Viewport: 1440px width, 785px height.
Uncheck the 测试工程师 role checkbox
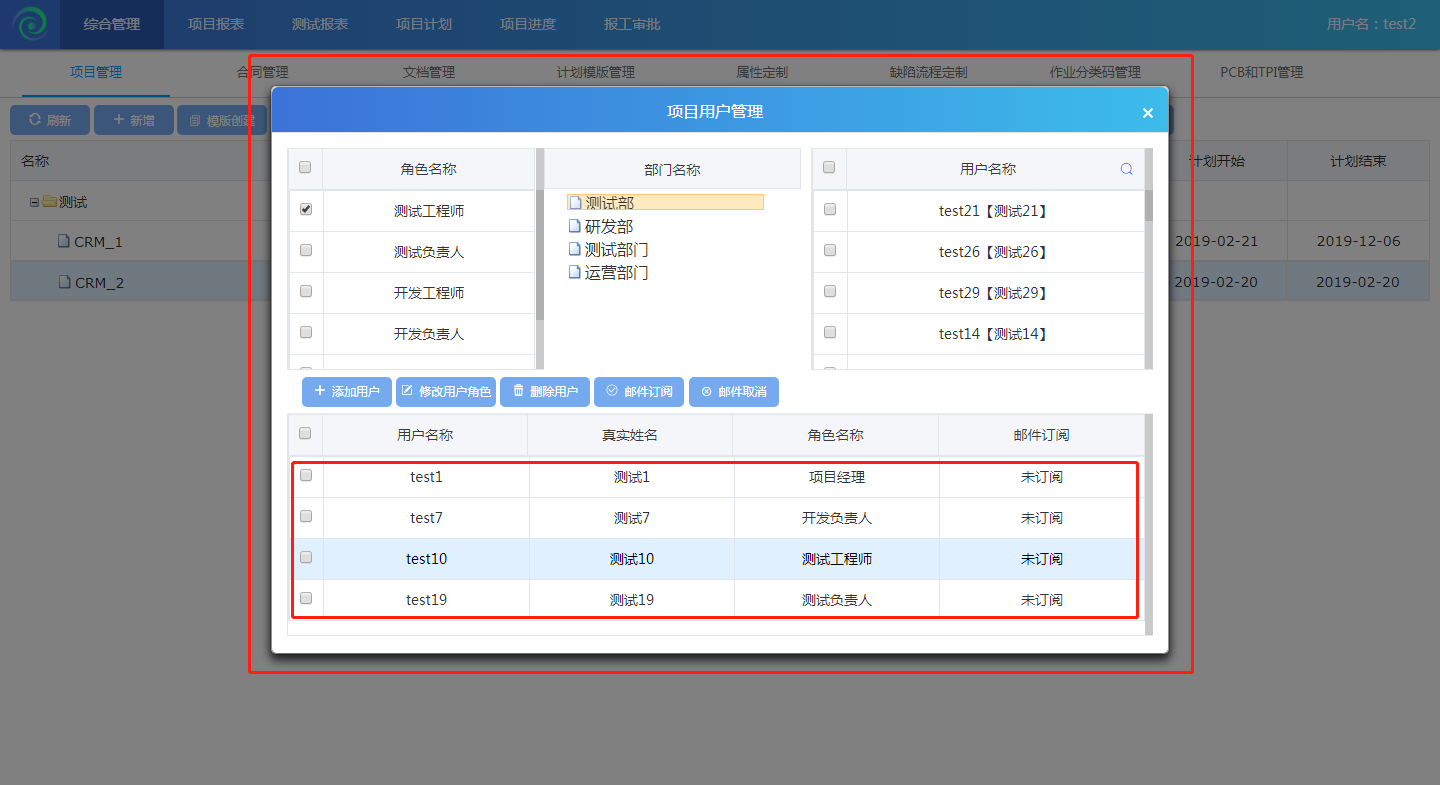[306, 210]
